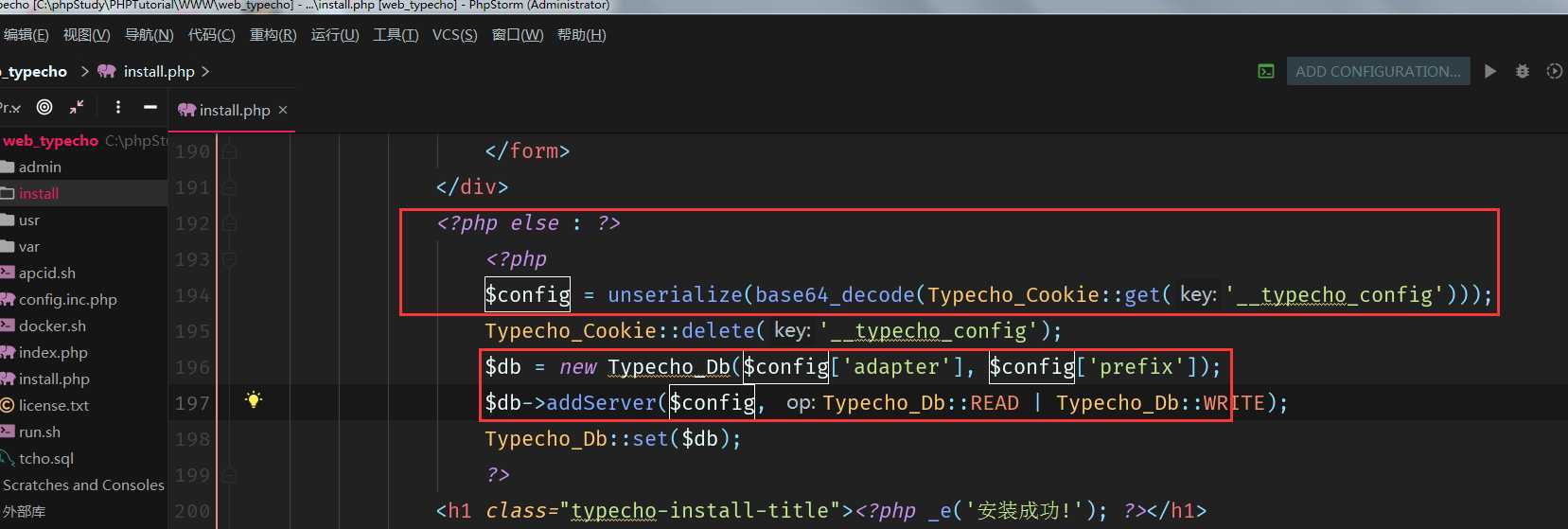The height and width of the screenshot is (529, 1568).
Task: Toggle fold marker on line 190
Action: tap(229, 151)
